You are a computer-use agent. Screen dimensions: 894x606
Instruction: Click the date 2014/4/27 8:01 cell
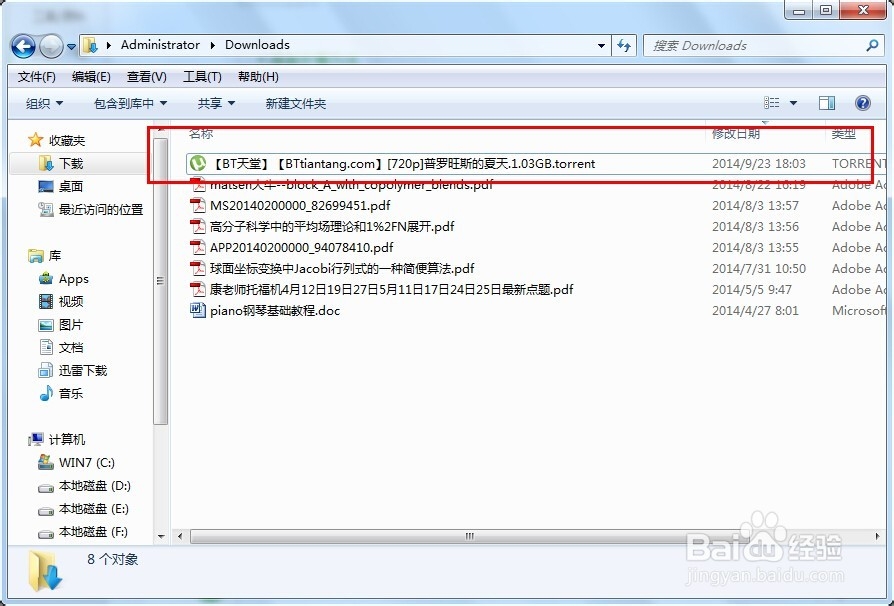click(x=755, y=311)
